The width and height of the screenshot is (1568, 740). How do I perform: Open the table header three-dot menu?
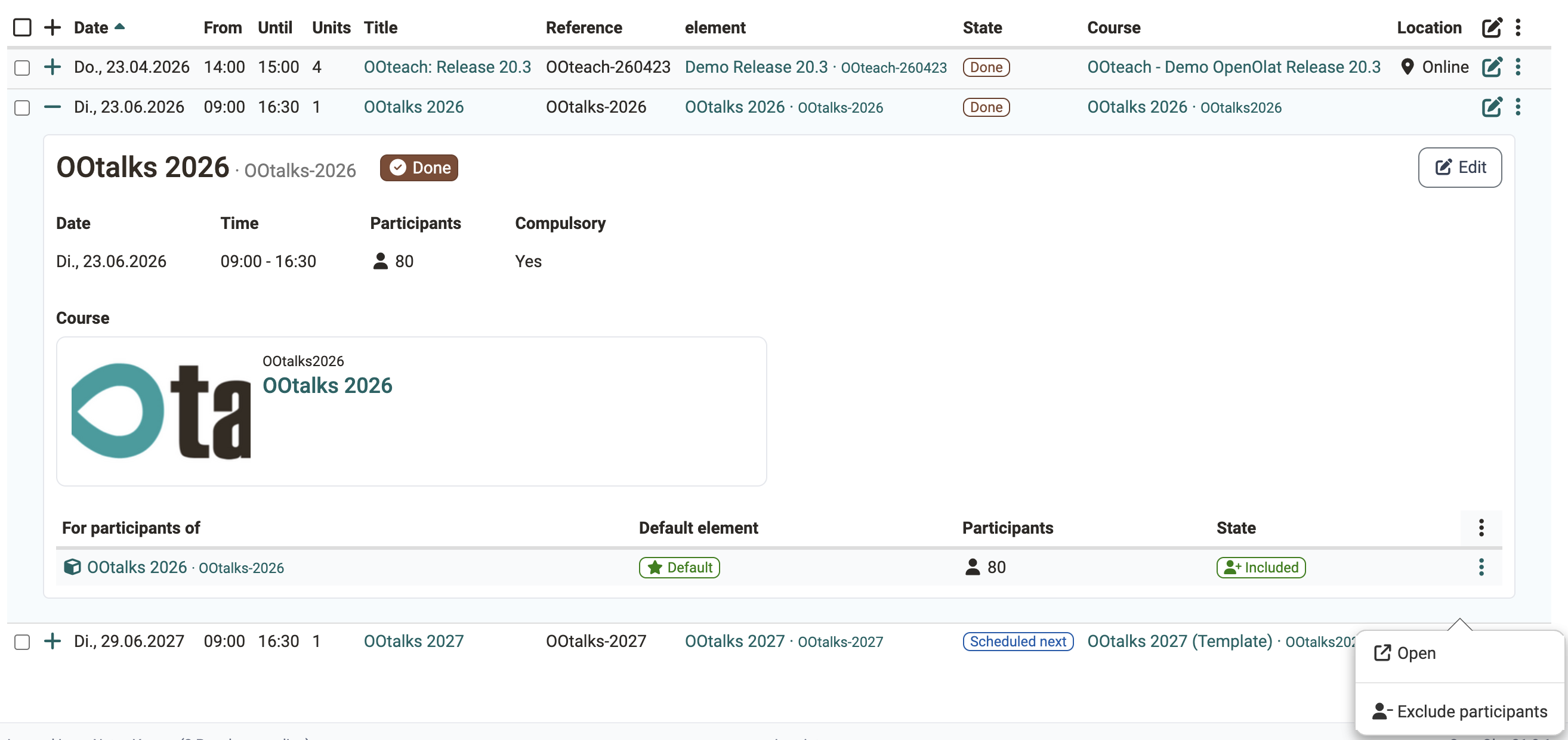click(1518, 27)
